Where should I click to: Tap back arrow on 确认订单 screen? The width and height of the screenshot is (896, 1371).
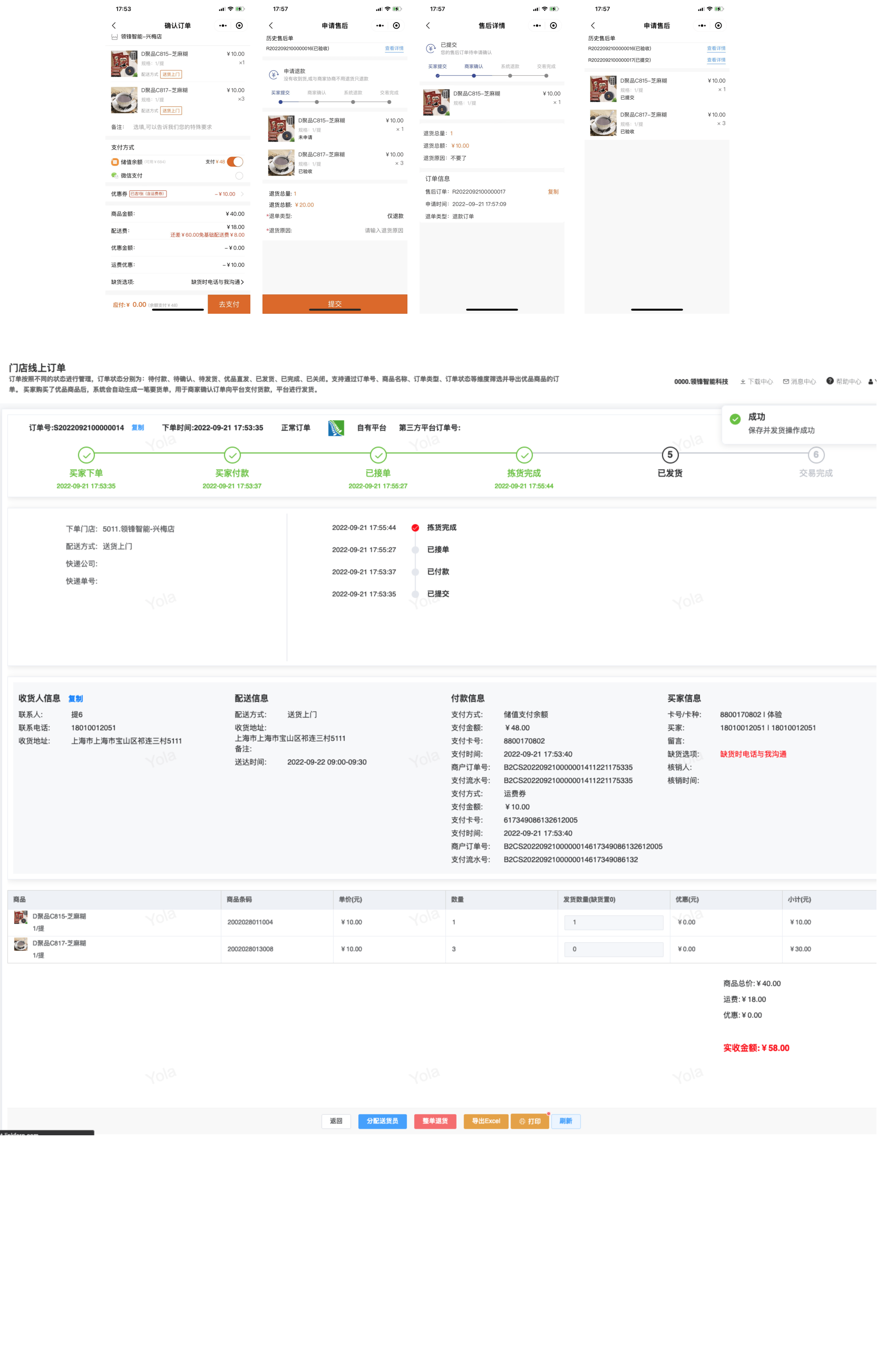[113, 25]
